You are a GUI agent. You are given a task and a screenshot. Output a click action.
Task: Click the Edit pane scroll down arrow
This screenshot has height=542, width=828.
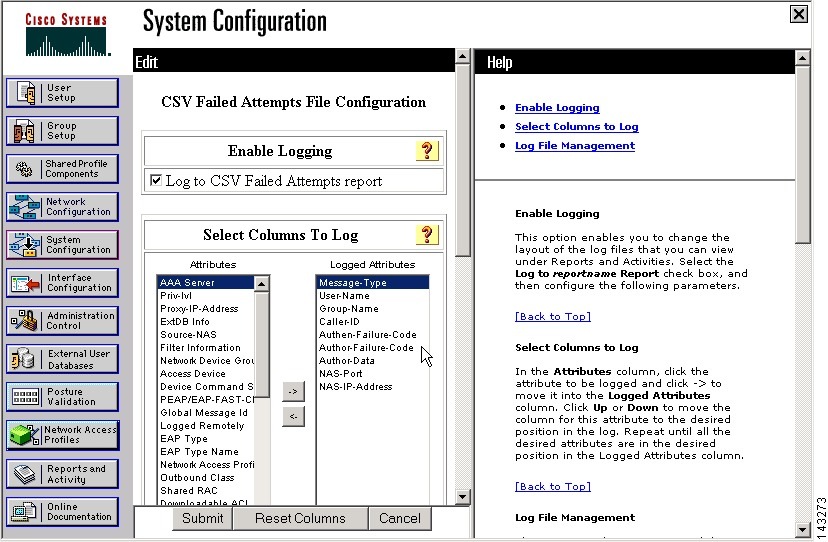(463, 497)
